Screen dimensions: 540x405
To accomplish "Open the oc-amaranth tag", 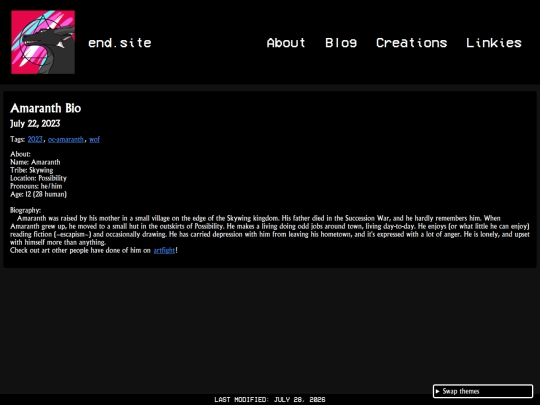I will [66, 139].
